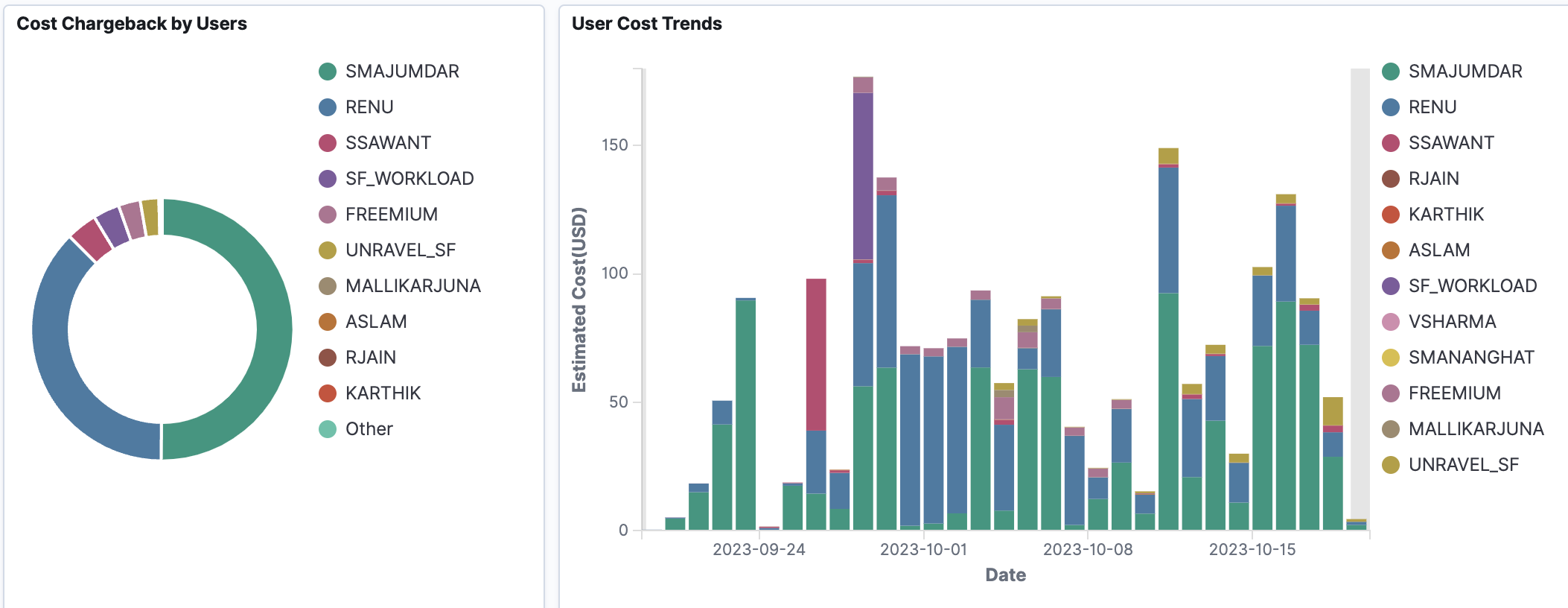The height and width of the screenshot is (608, 1568).
Task: Click RJAIN swatch in donut chart legend
Action: pos(328,358)
